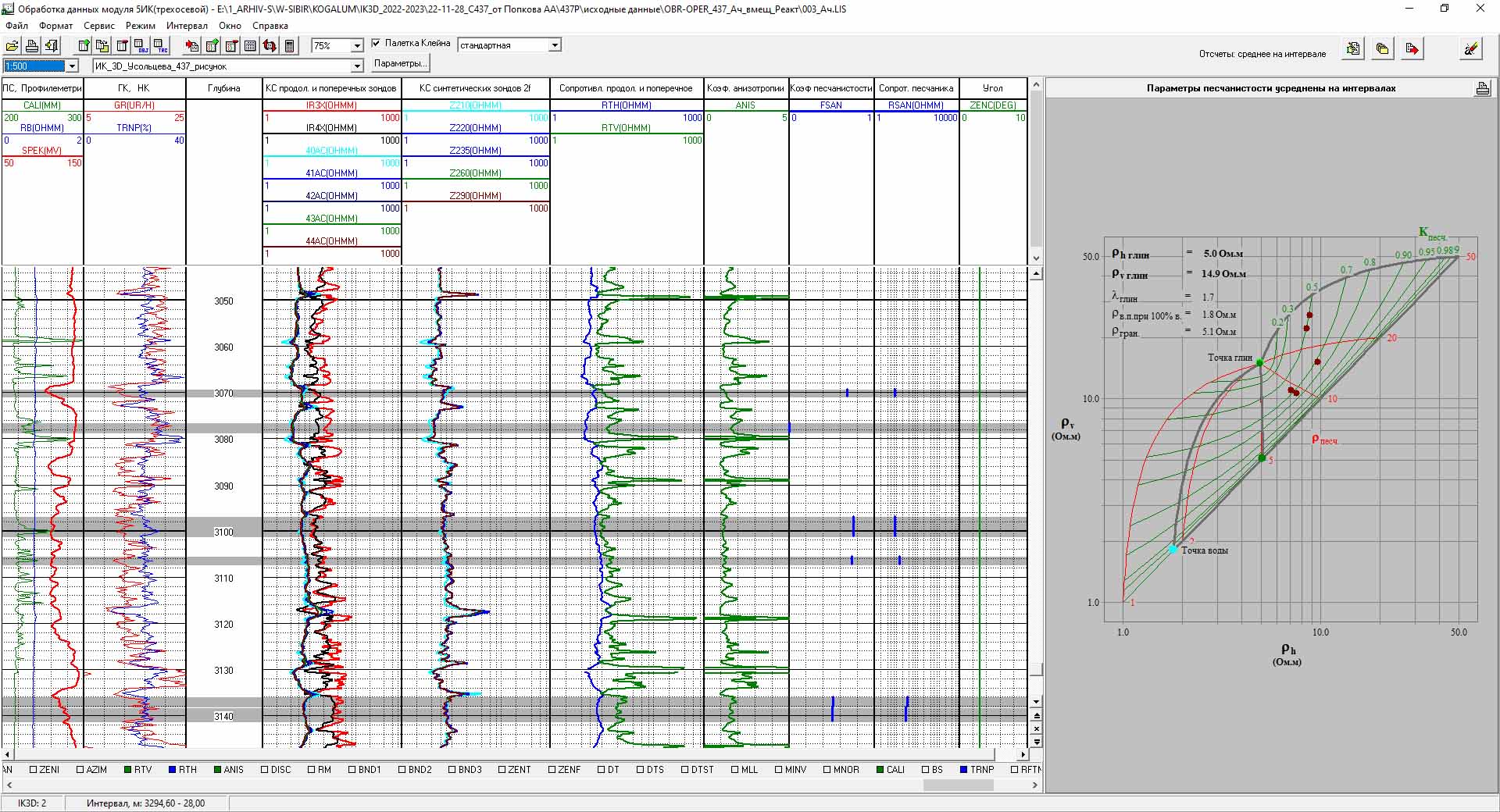Open the Интервал menu
This screenshot has width=1500, height=812.
point(187,26)
